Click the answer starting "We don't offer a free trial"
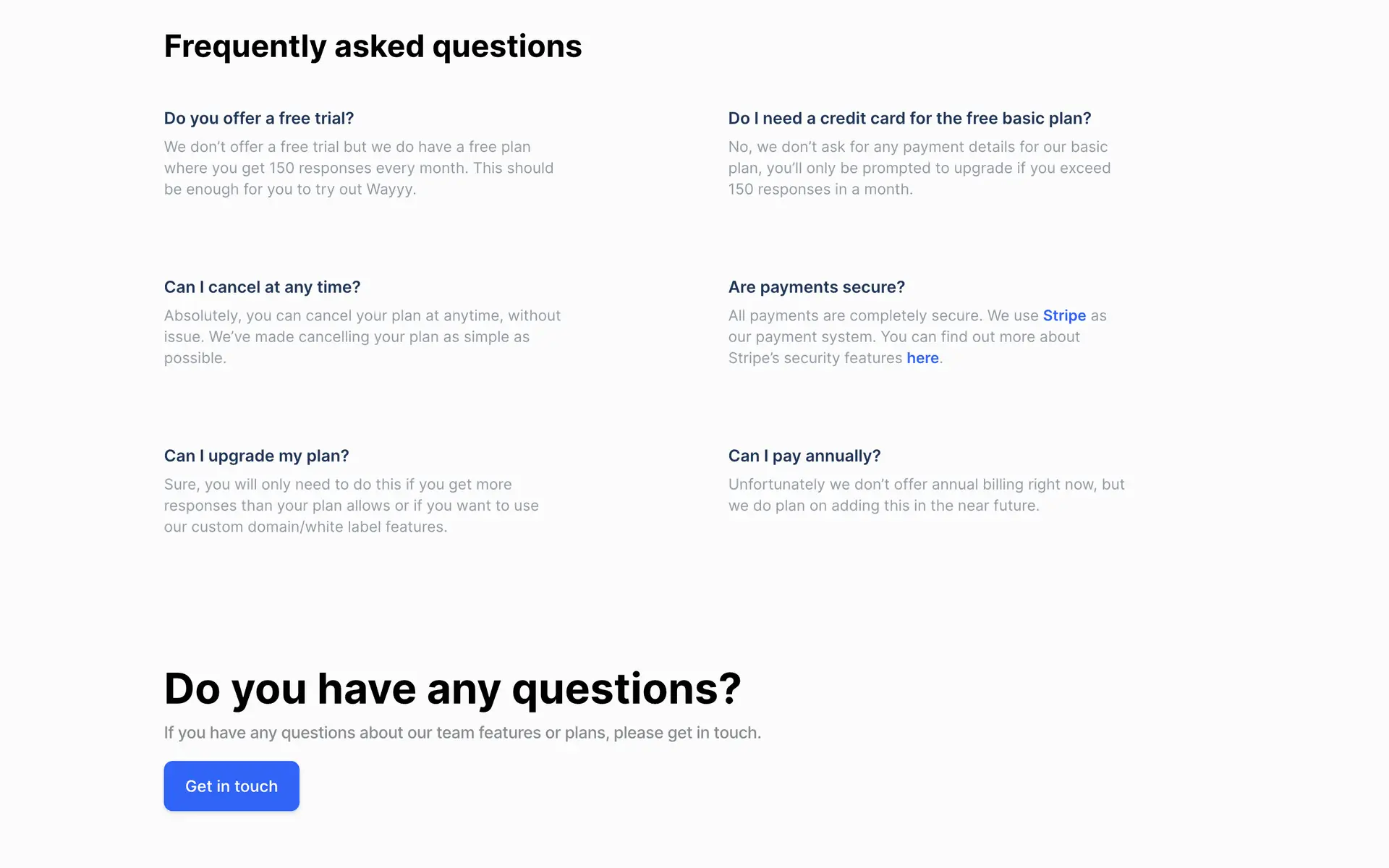 coord(358,168)
